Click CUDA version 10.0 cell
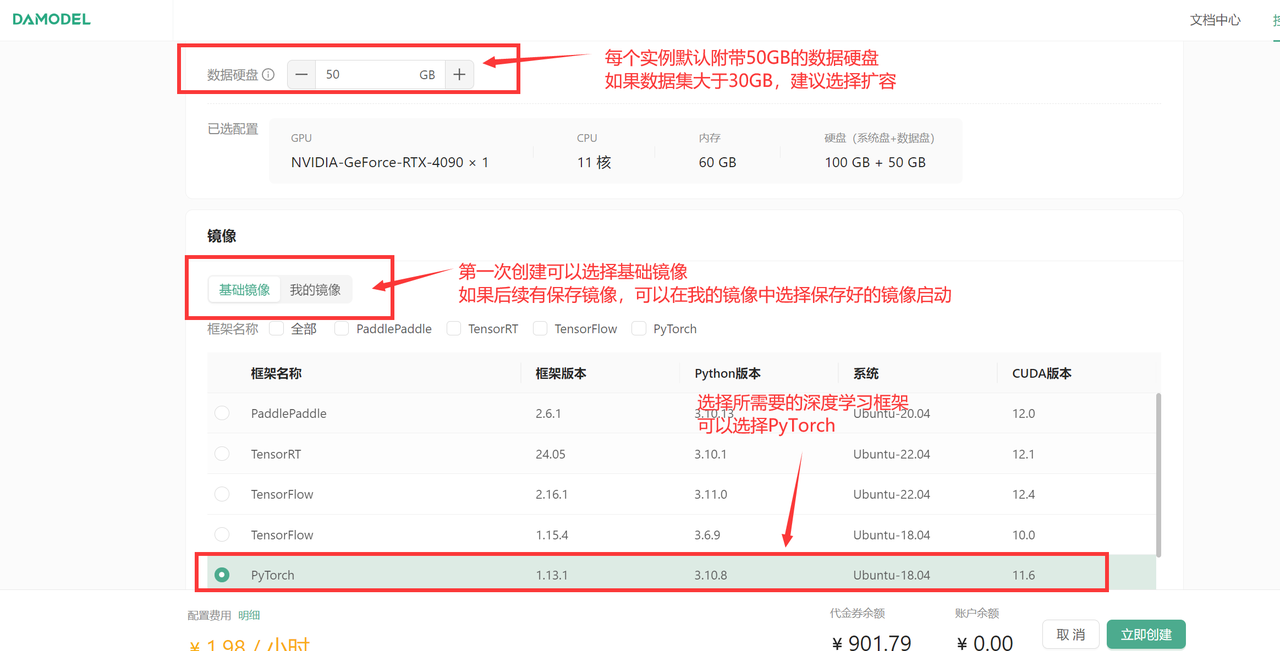The width and height of the screenshot is (1280, 651). pyautogui.click(x=1024, y=535)
